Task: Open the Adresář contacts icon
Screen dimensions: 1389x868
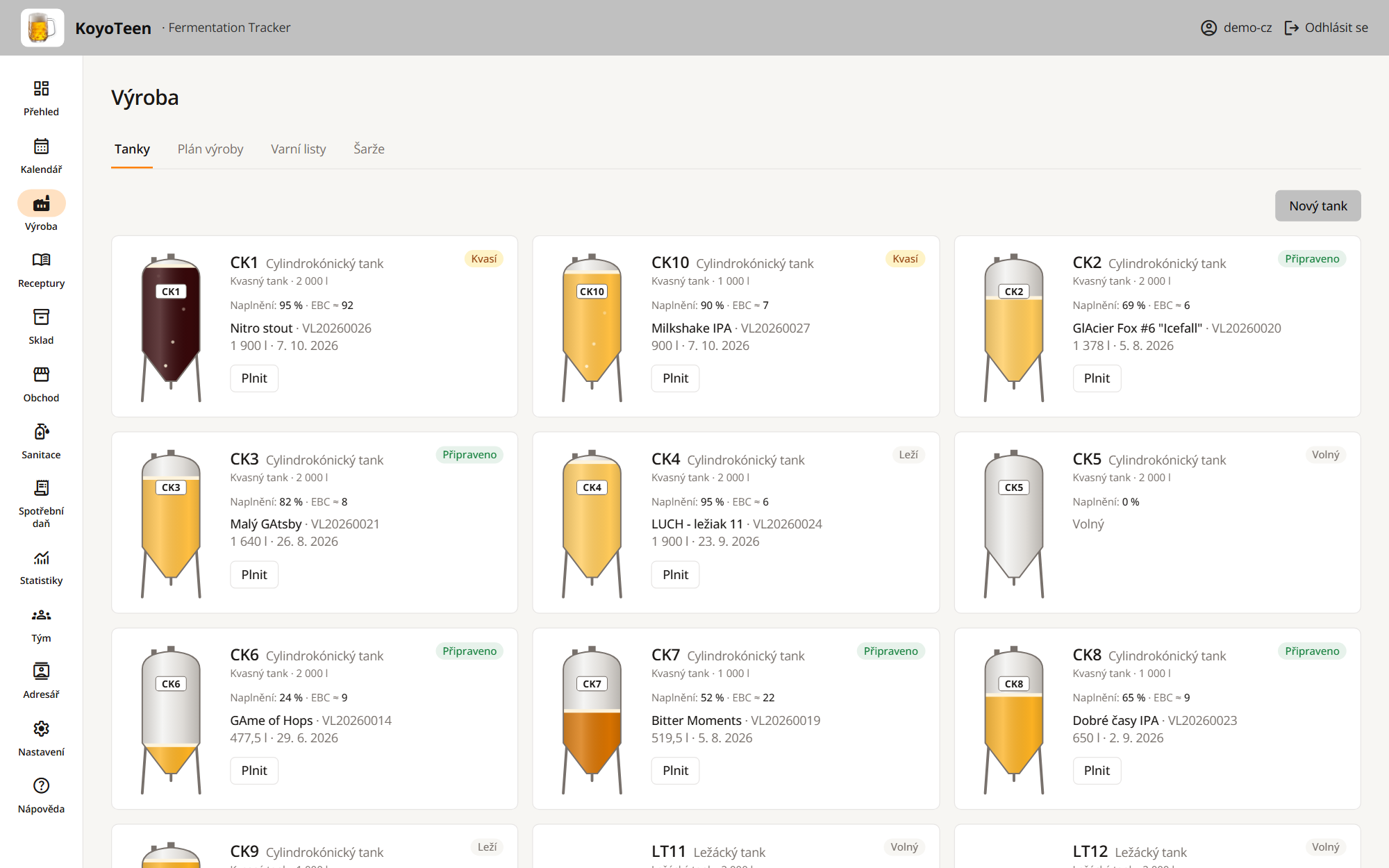Action: click(41, 671)
